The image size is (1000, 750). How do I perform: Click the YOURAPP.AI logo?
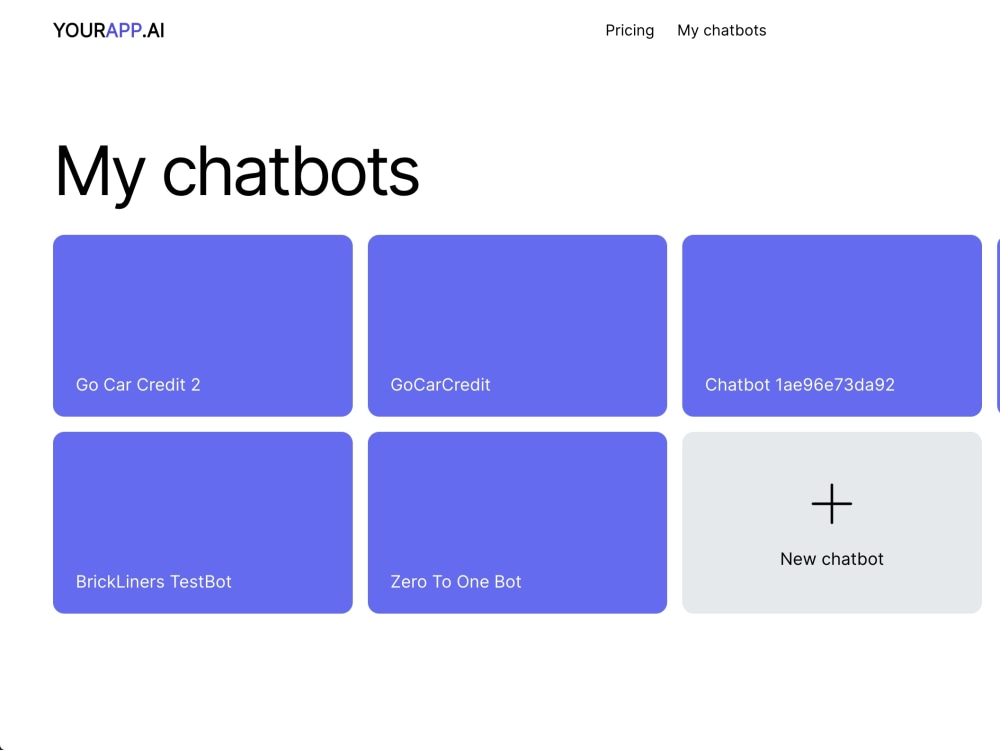(109, 30)
